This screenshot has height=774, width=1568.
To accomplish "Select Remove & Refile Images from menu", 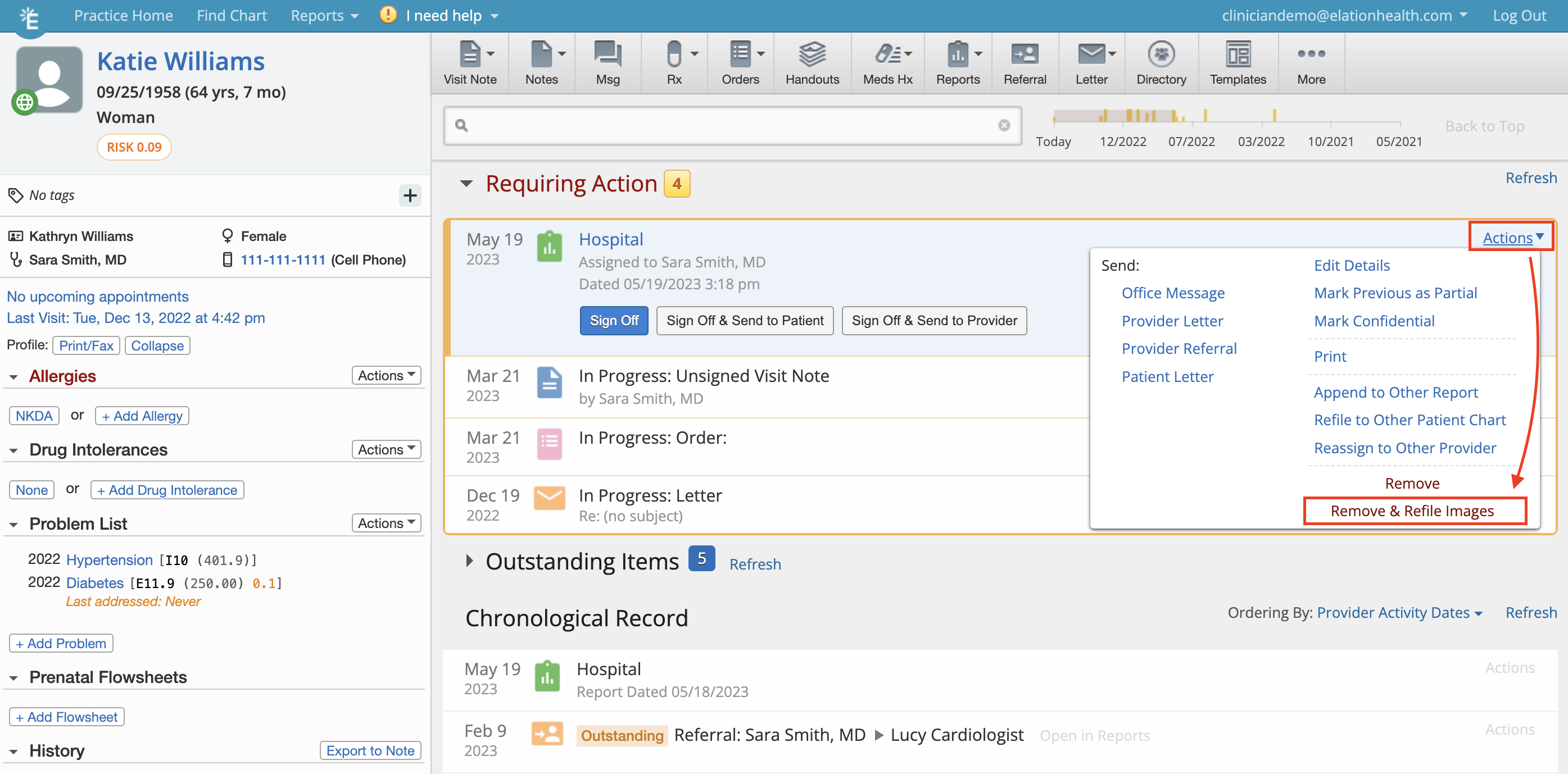I will point(1412,511).
